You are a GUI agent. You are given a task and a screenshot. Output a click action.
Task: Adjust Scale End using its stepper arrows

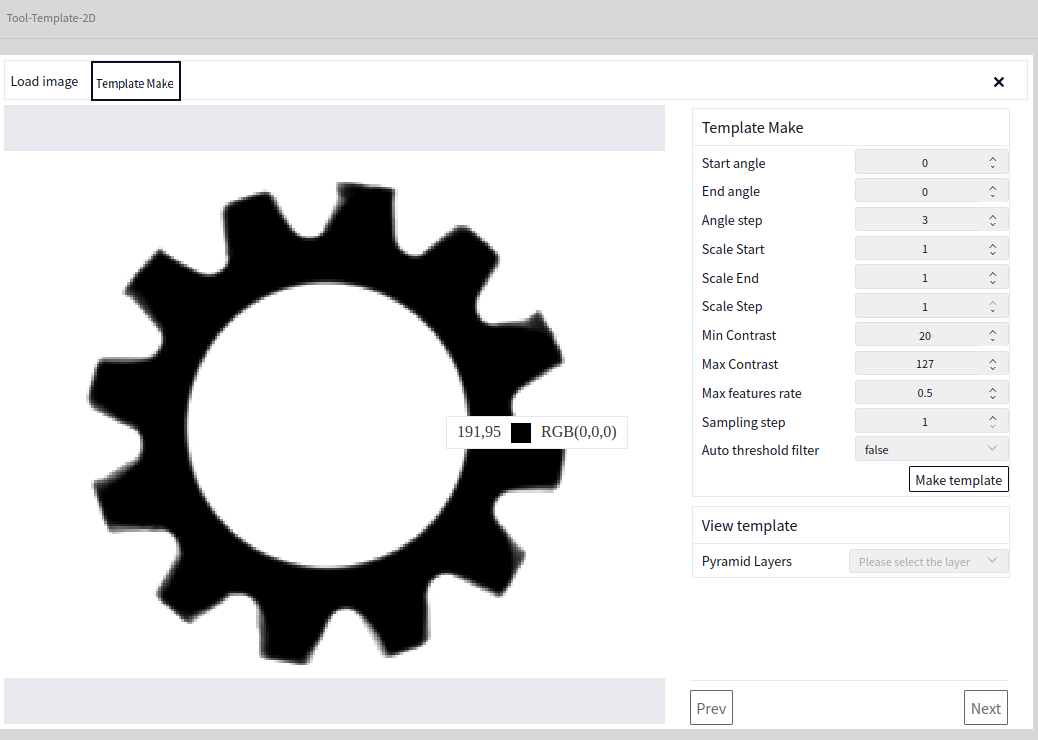(992, 277)
